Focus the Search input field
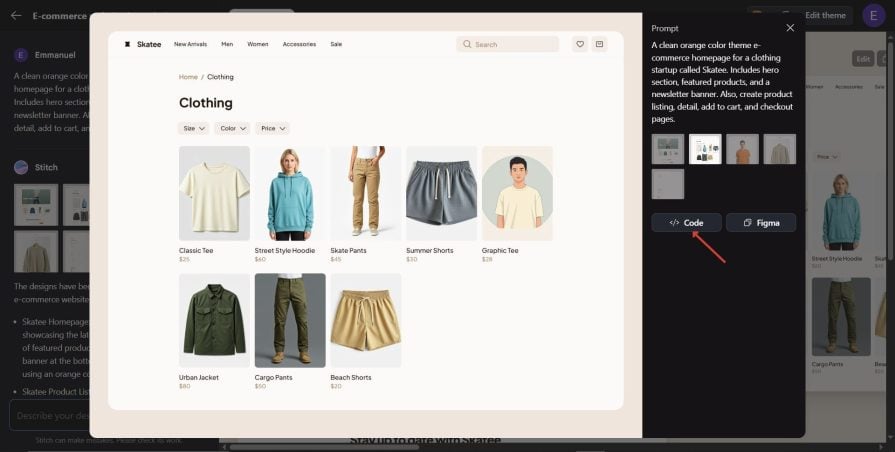Viewport: 895px width, 452px height. click(x=507, y=44)
